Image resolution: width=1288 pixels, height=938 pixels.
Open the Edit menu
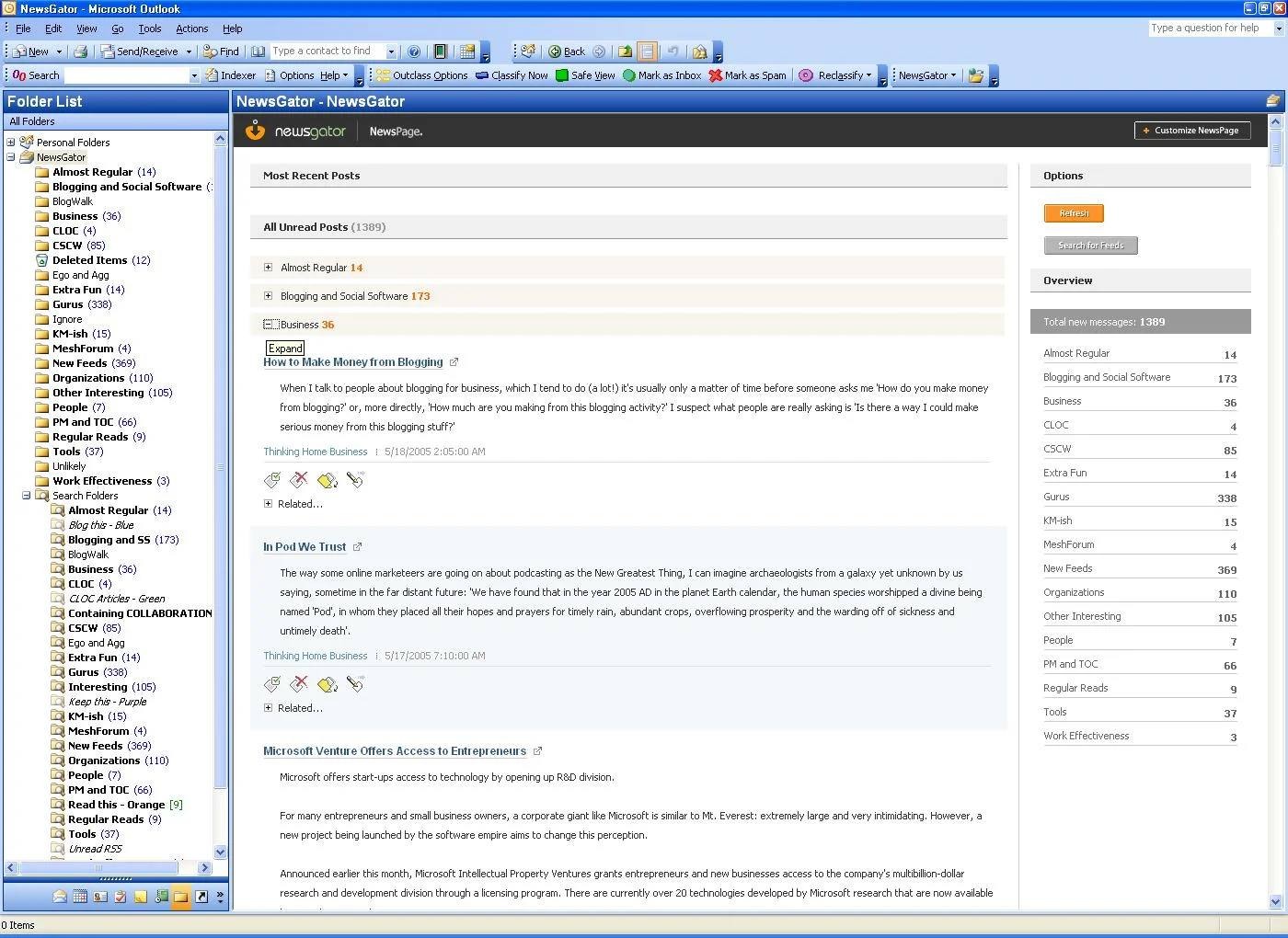53,29
